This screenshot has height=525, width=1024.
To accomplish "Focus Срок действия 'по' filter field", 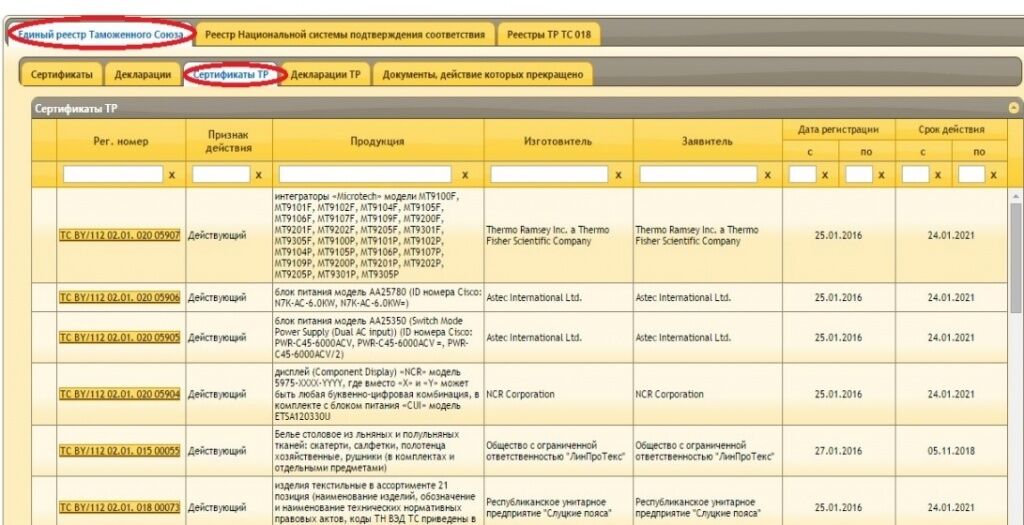I will tap(972, 174).
